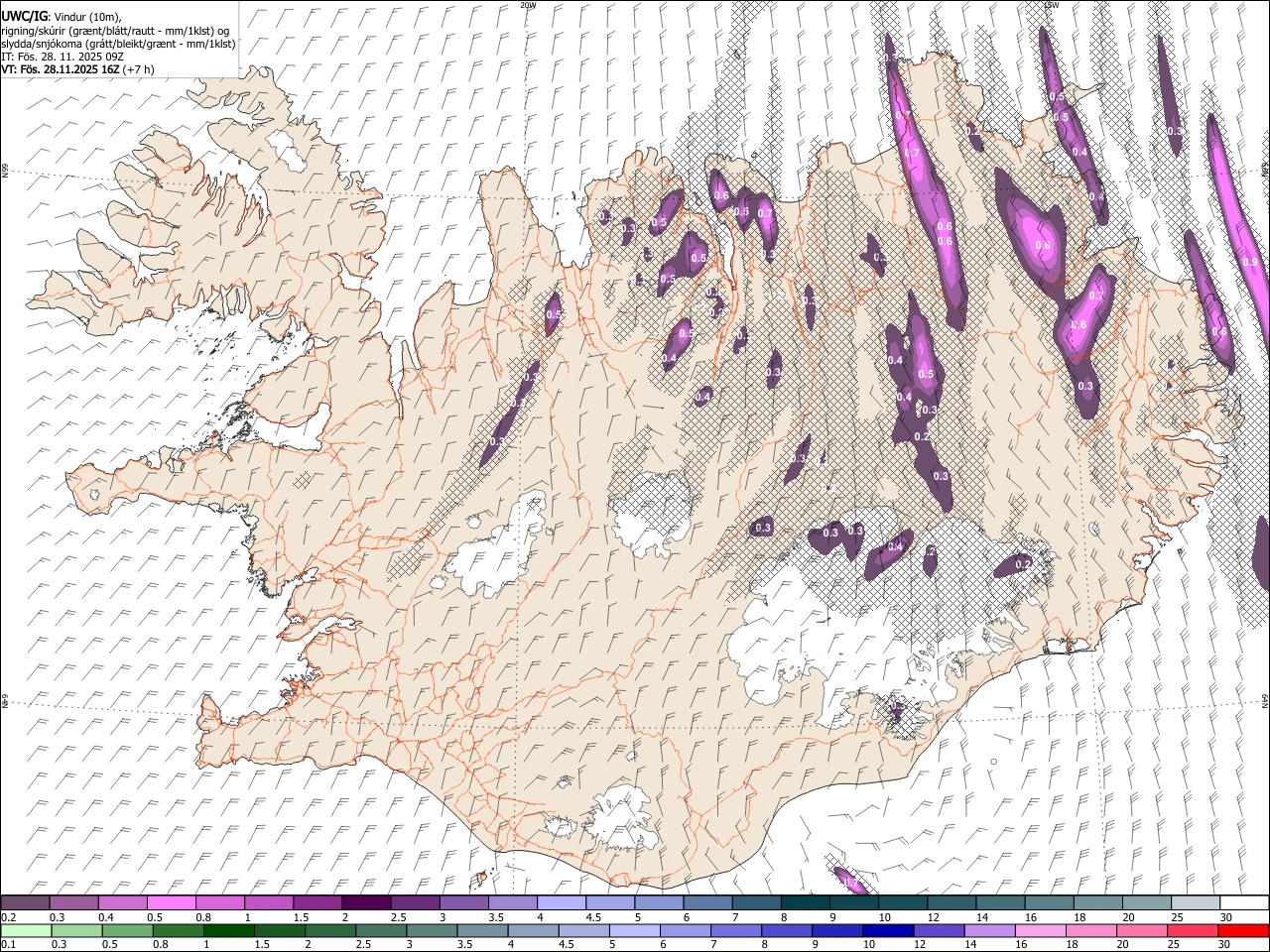Pick upper-row light grey swatch between 25 and 30
Screen dimensions: 1270x952
pyautogui.click(x=1195, y=903)
